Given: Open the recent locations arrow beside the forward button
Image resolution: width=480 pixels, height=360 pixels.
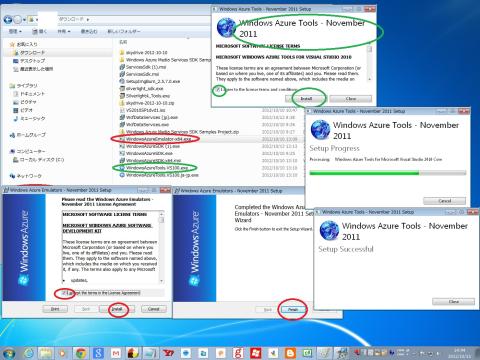Looking at the screenshot, I should (x=24, y=20).
